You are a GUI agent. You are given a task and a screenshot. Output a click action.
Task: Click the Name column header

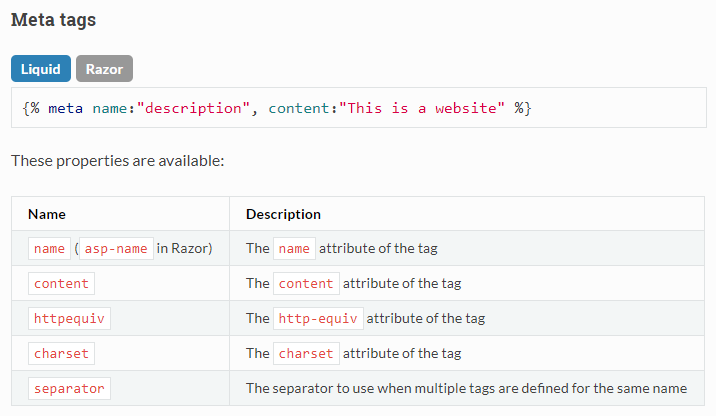pyautogui.click(x=47, y=214)
